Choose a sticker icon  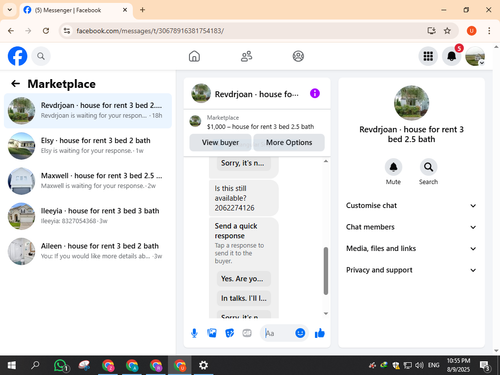point(229,333)
